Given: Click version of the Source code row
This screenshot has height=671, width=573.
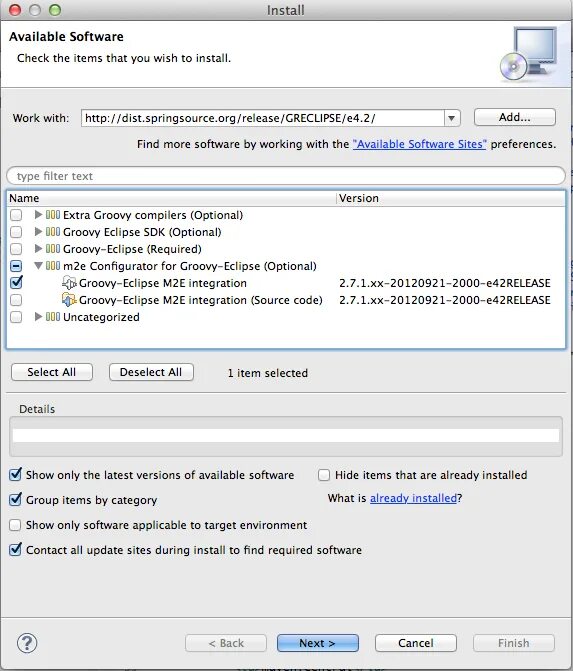Looking at the screenshot, I should click(x=445, y=300).
